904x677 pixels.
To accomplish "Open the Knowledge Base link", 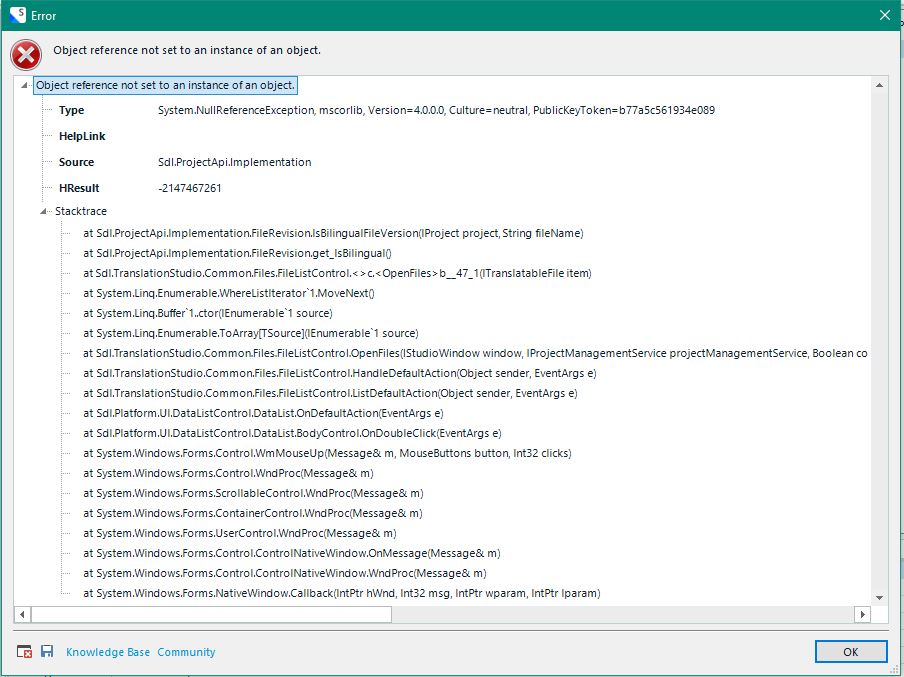I will (108, 652).
